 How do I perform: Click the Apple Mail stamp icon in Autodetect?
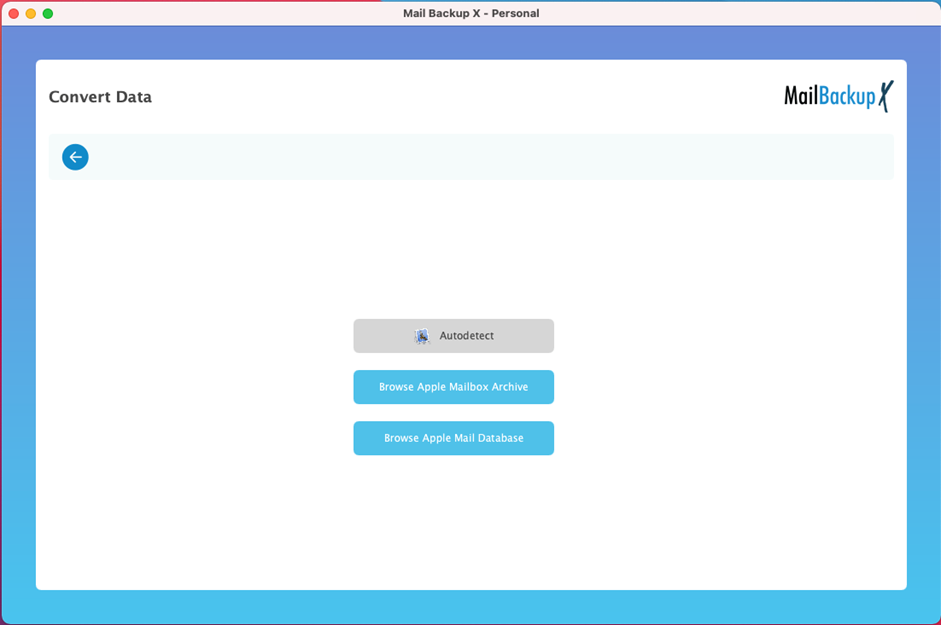tap(422, 336)
